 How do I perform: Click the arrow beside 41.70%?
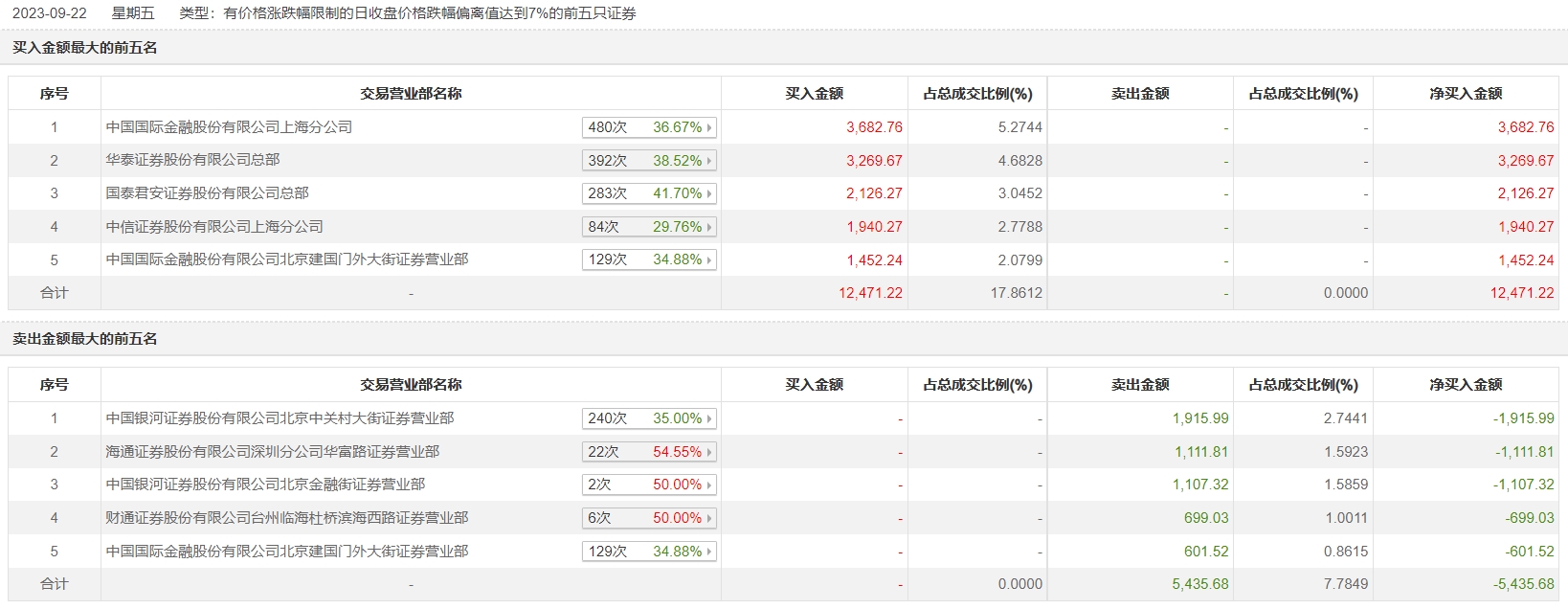pos(708,193)
